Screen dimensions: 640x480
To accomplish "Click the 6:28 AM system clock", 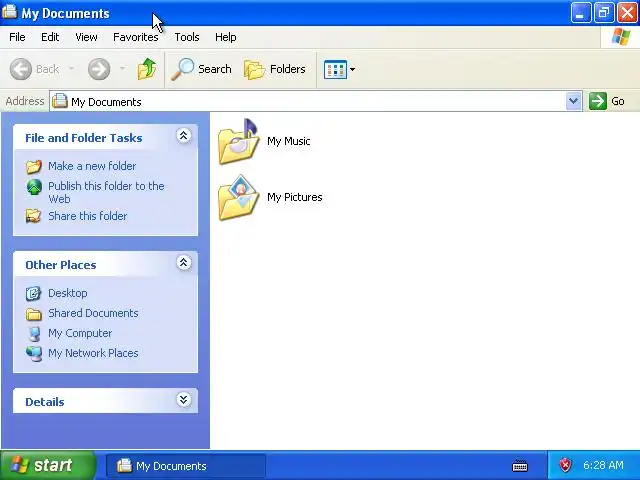I will (x=603, y=465).
